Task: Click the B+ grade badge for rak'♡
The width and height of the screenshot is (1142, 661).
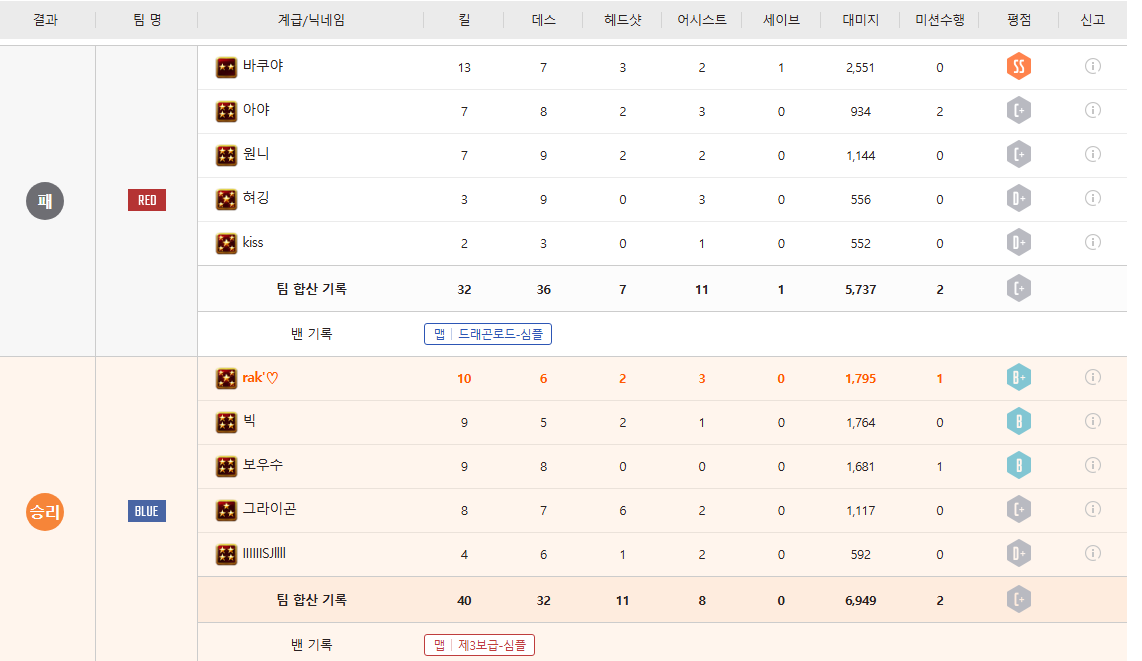Action: point(1018,378)
